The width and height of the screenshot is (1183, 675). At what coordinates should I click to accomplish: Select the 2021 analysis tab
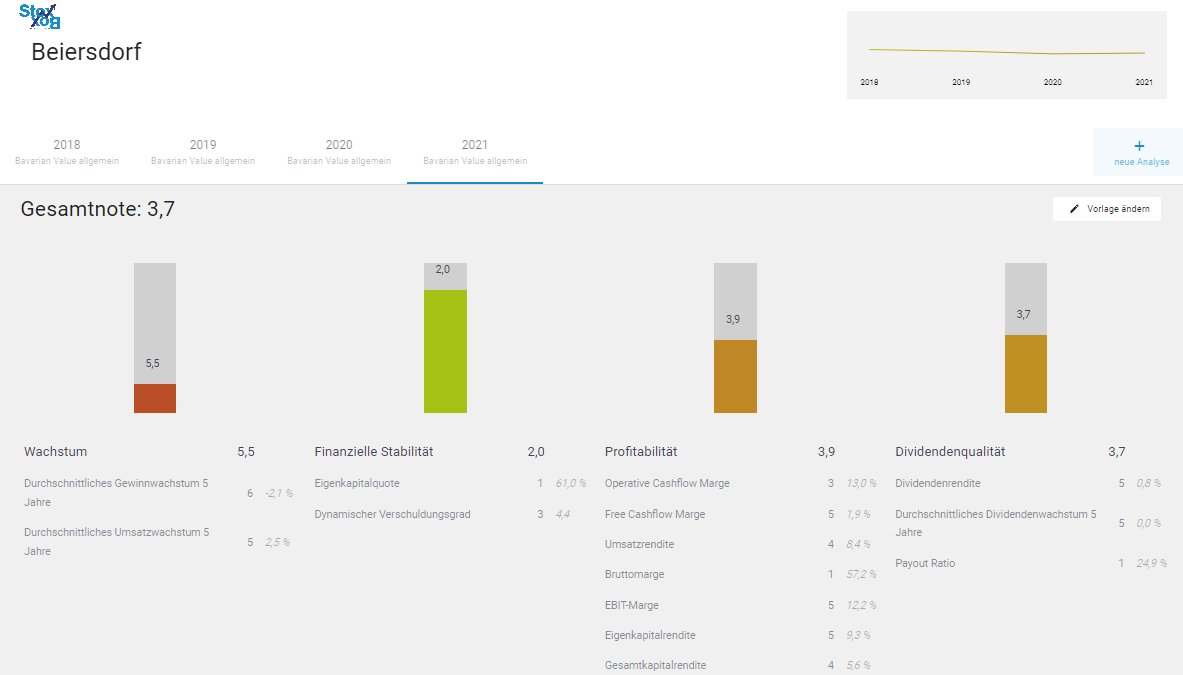(x=475, y=152)
